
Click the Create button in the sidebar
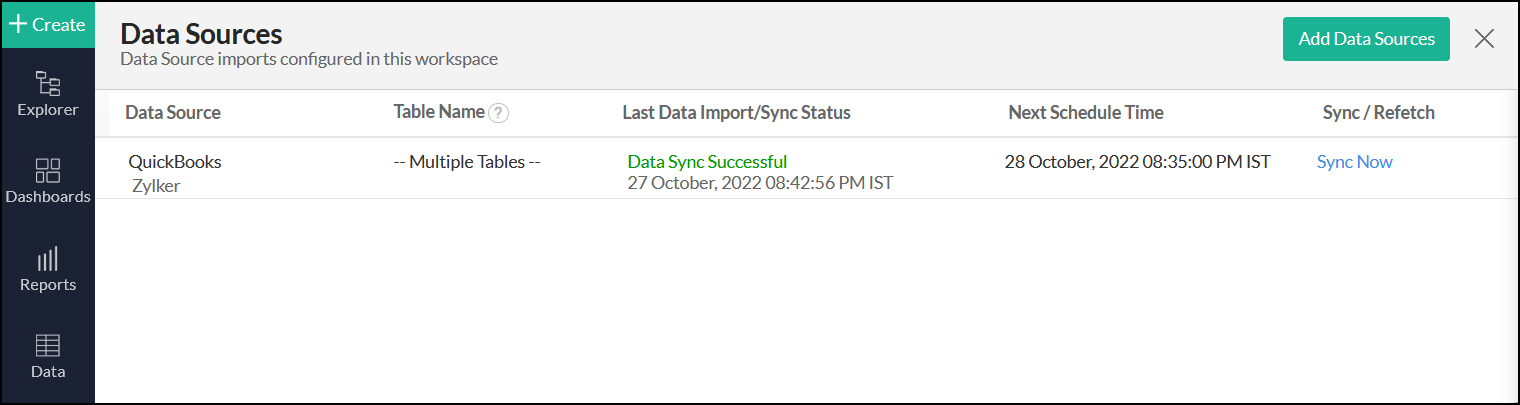[47, 25]
